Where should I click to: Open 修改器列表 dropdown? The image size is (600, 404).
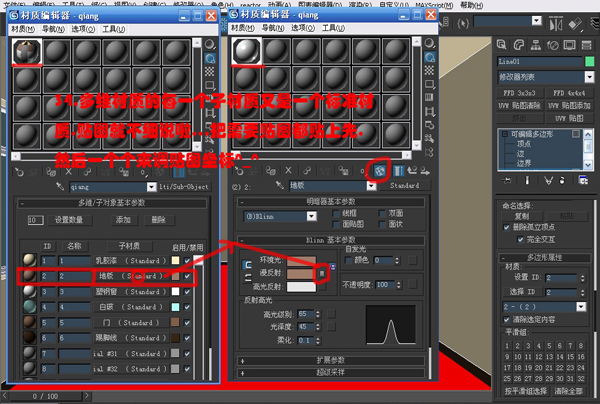point(589,77)
